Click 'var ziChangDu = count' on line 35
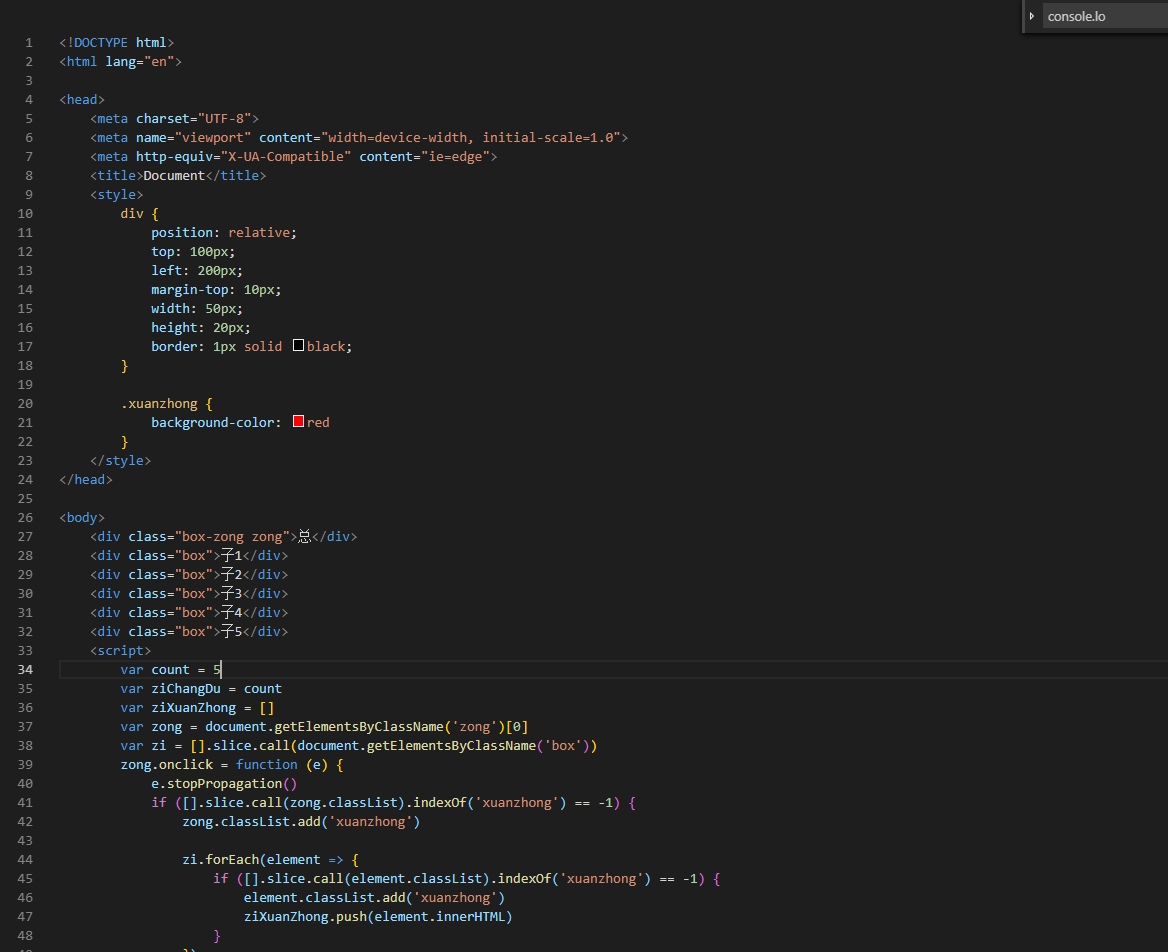The width and height of the screenshot is (1168, 952). point(201,689)
